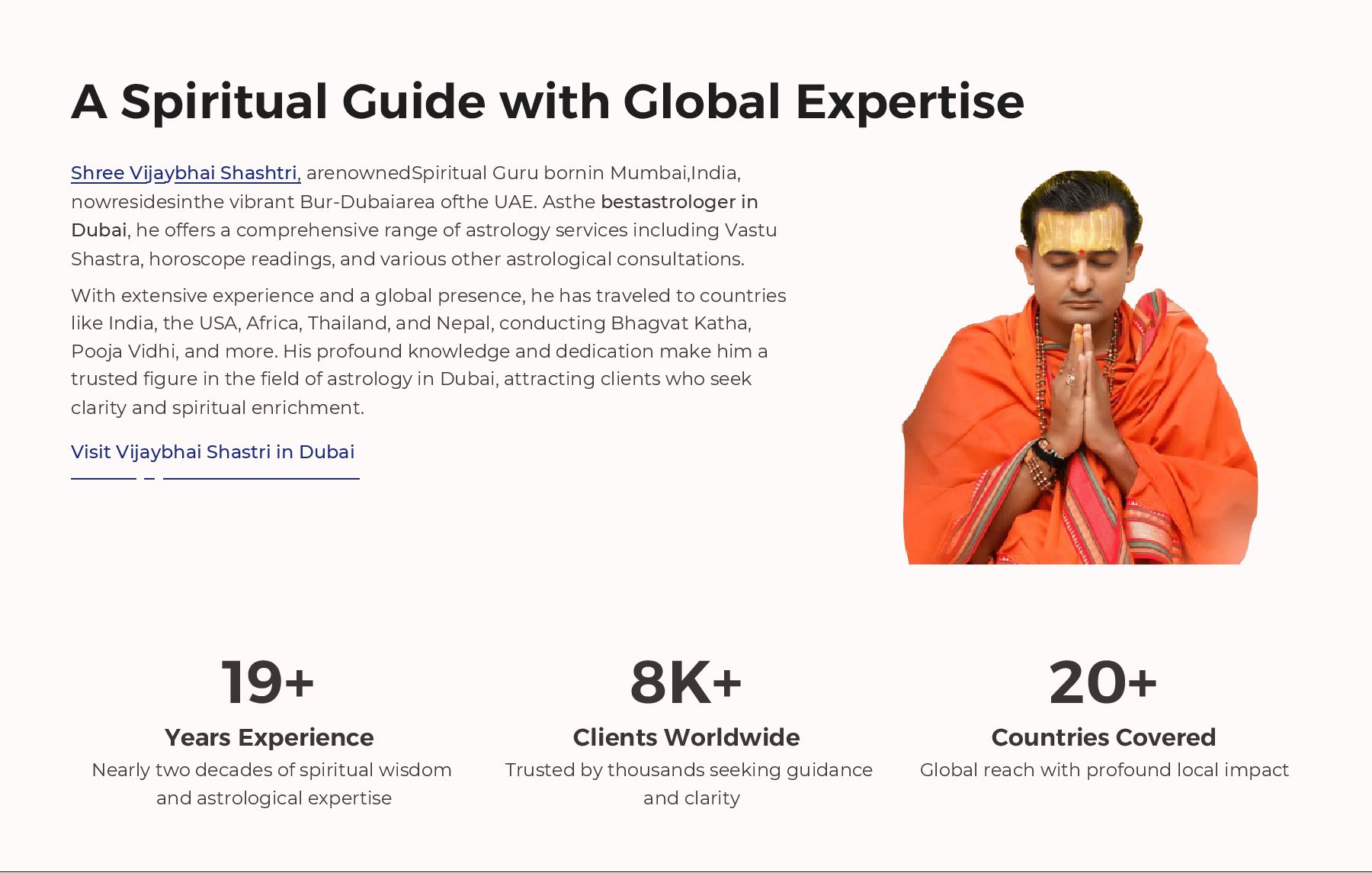Viewport: 1372px width, 873px height.
Task: Click the Countries Covered heading
Action: click(1104, 737)
